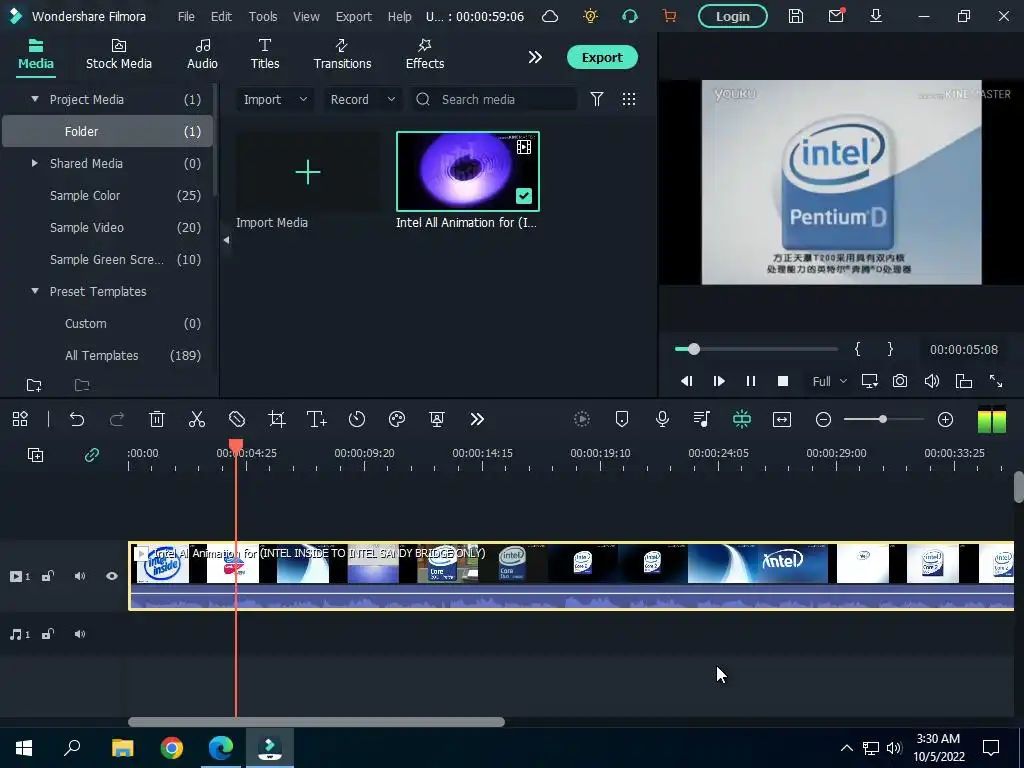Expand more timeline tools chevron
Screen dimensions: 1024x768
tap(477, 419)
